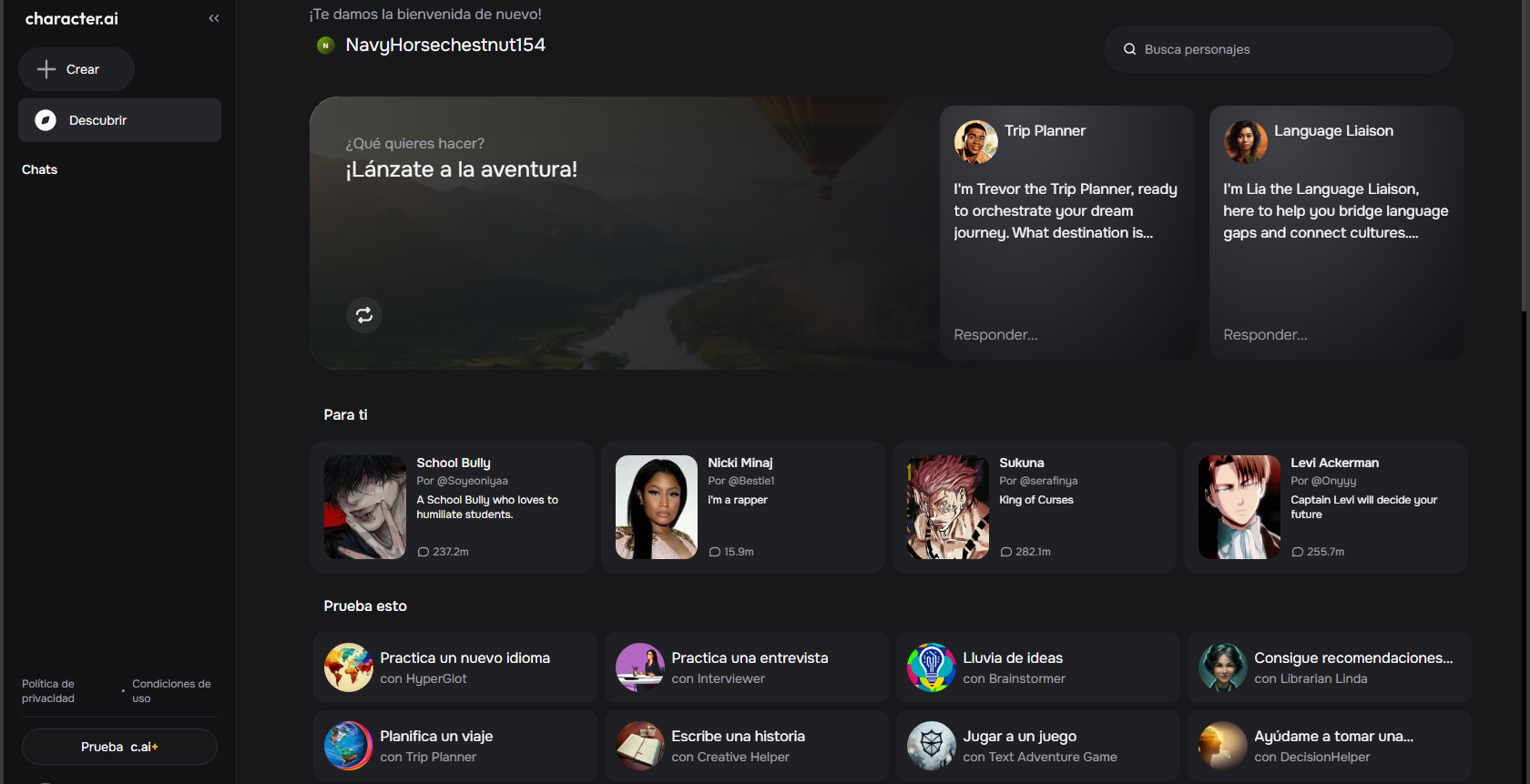Image resolution: width=1530 pixels, height=784 pixels.
Task: Click the character.ai logo
Action: tap(72, 18)
